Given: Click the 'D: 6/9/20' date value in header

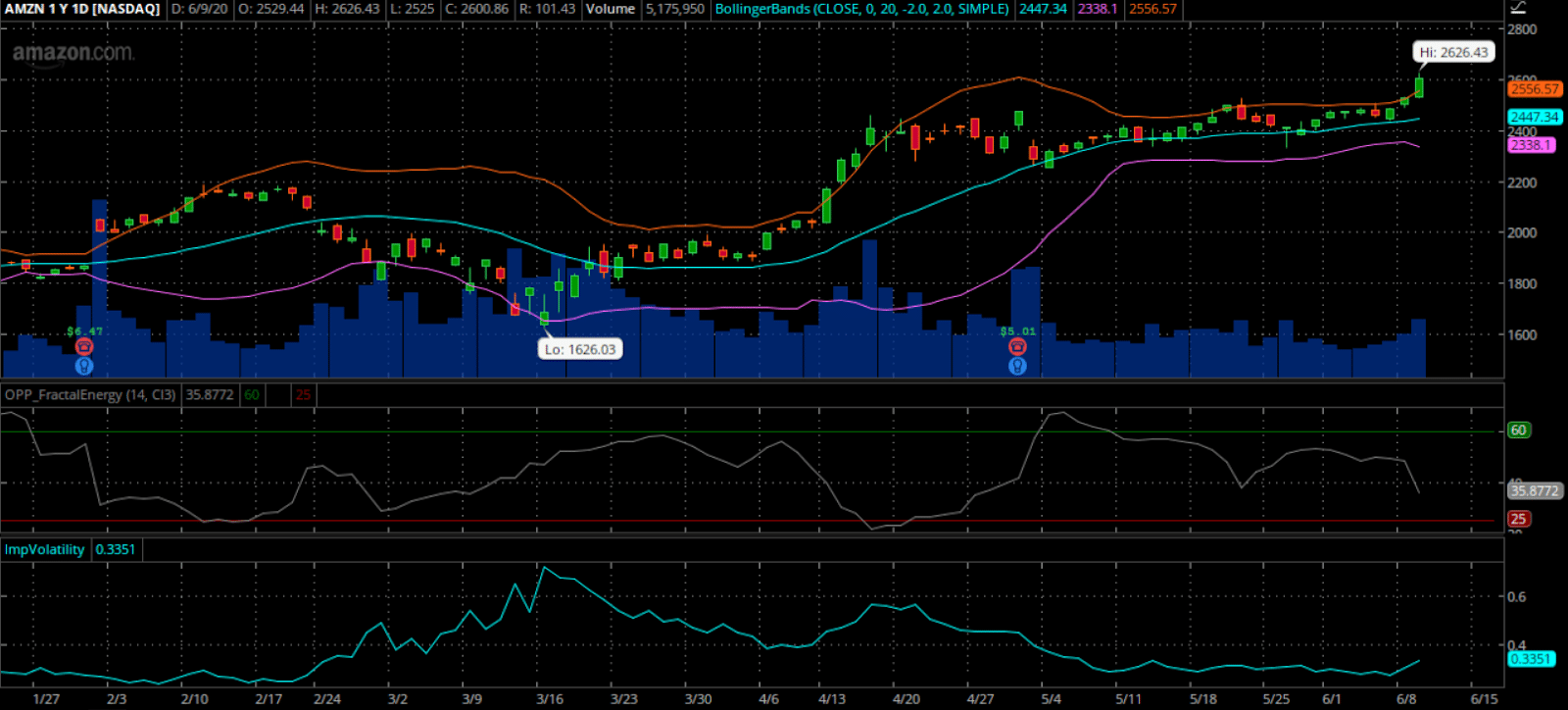Looking at the screenshot, I should [x=200, y=9].
